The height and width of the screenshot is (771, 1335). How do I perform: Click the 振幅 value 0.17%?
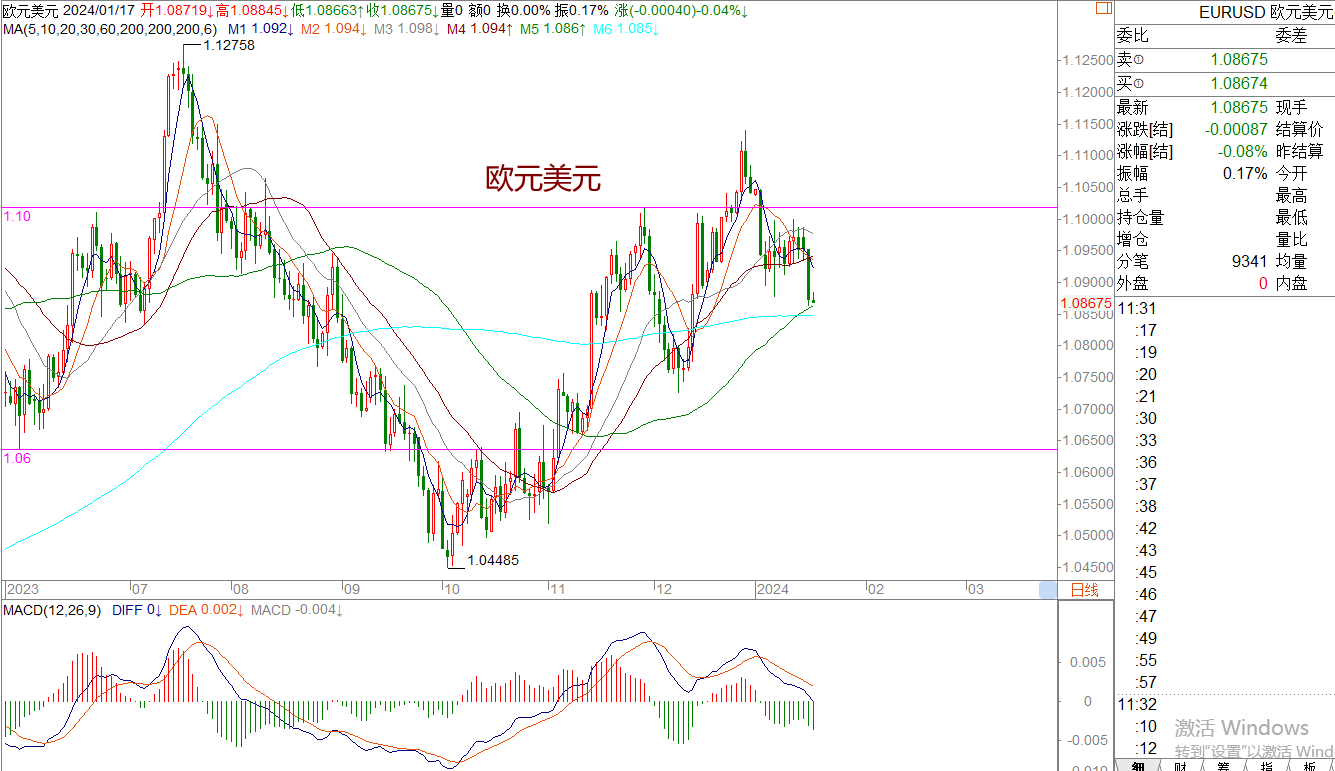(x=1246, y=173)
